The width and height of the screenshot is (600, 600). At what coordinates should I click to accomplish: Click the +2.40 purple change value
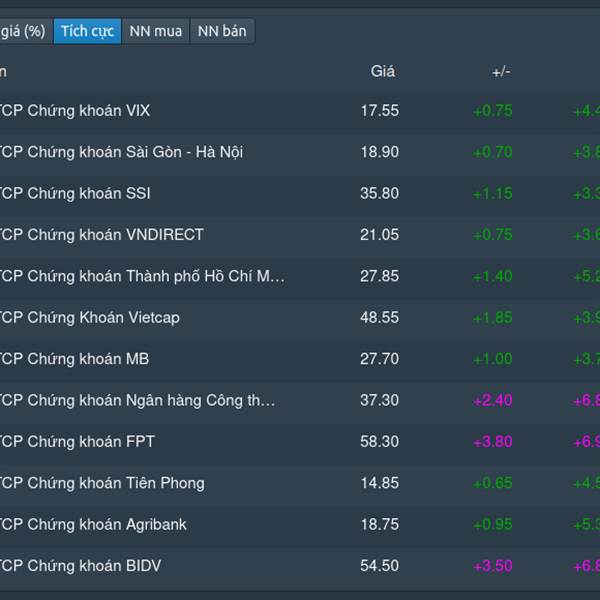tap(492, 400)
